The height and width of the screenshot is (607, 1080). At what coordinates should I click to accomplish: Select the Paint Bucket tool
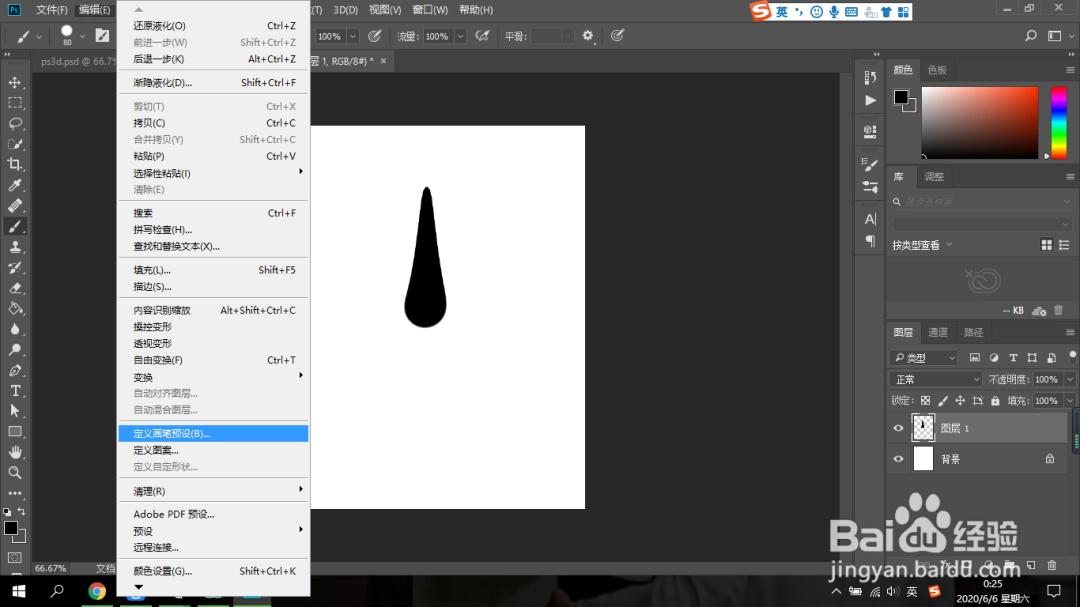click(x=14, y=309)
